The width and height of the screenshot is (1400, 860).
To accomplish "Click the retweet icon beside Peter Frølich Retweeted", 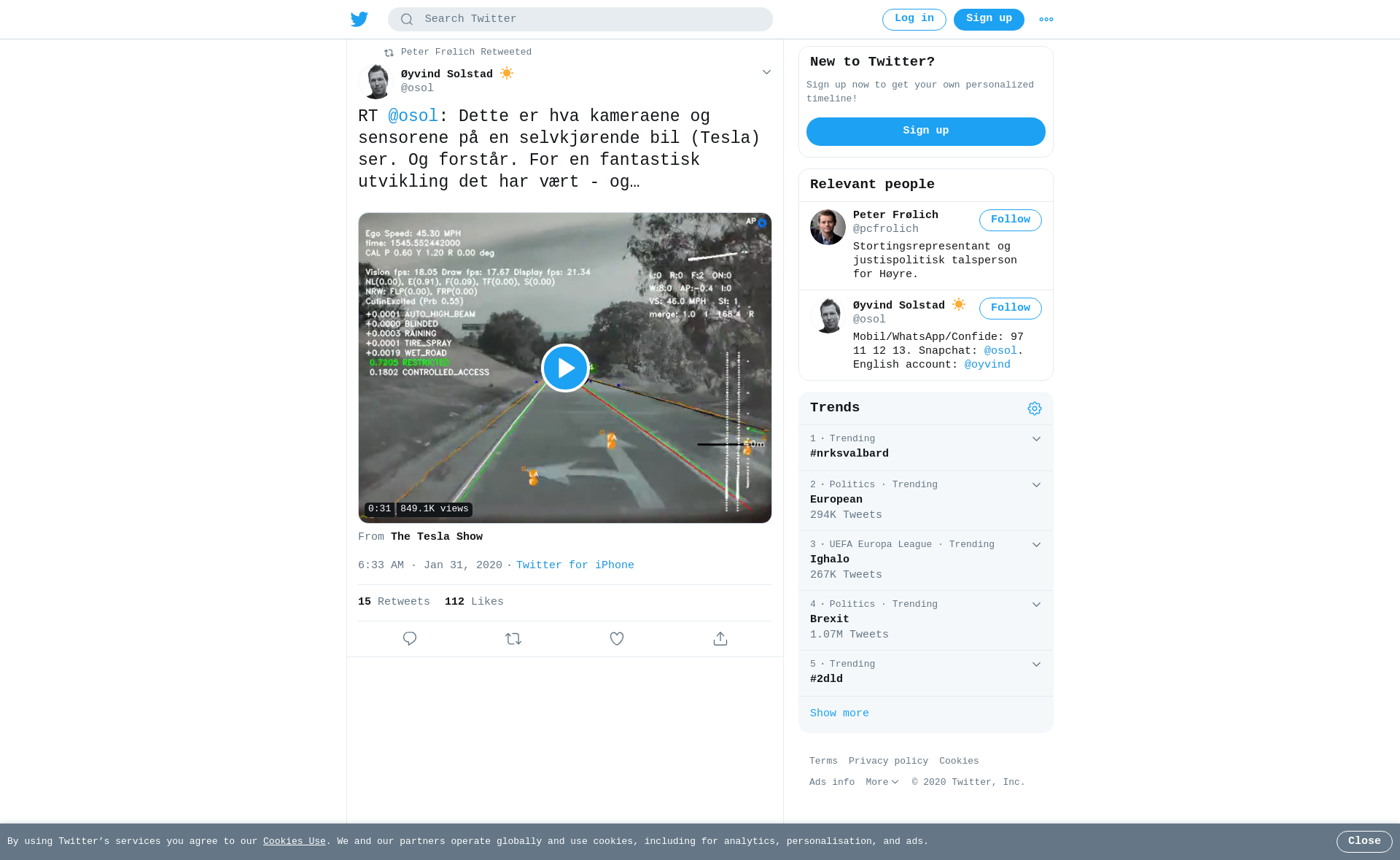I will [389, 53].
